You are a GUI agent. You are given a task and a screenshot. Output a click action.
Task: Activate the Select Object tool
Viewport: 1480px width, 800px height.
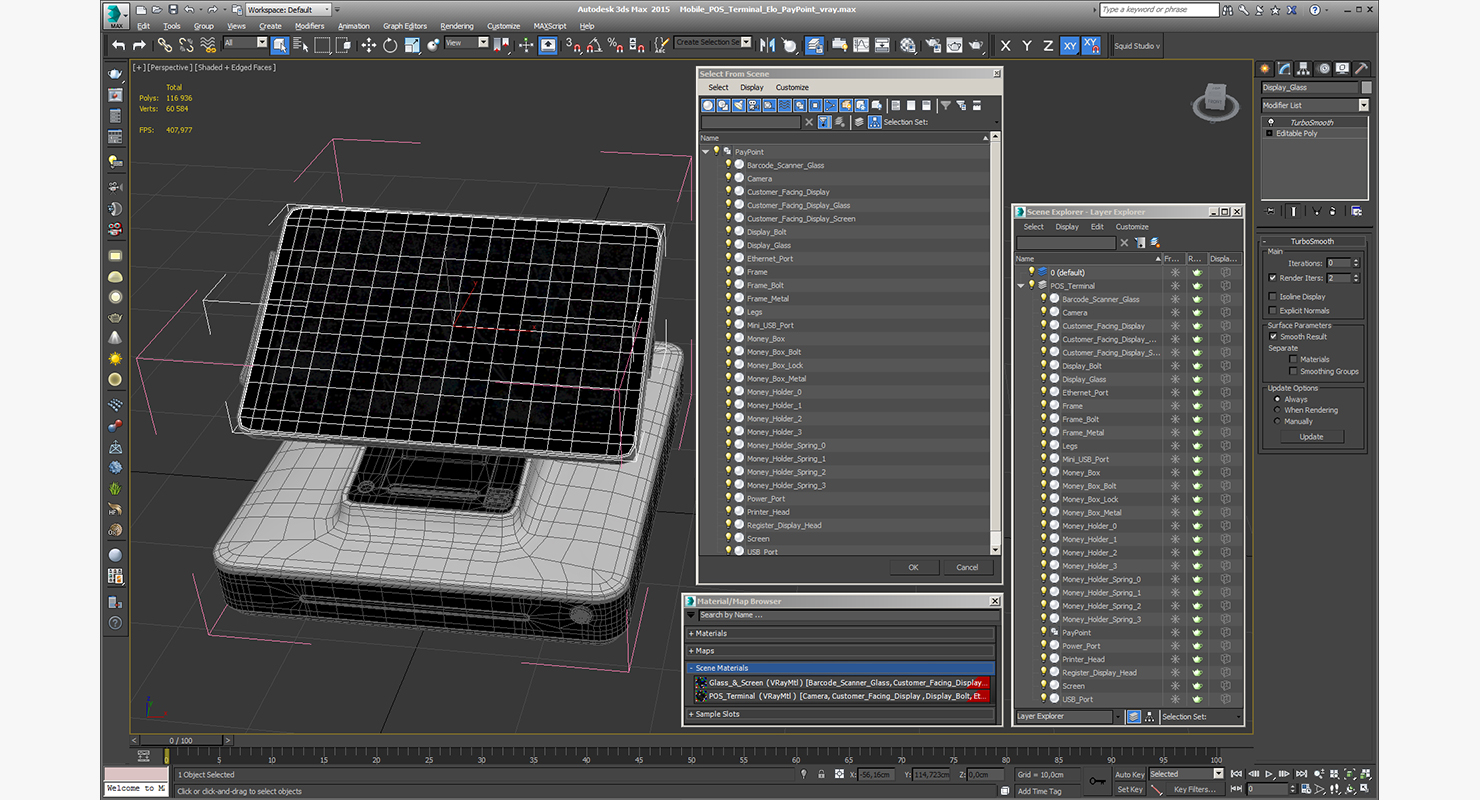(x=279, y=45)
